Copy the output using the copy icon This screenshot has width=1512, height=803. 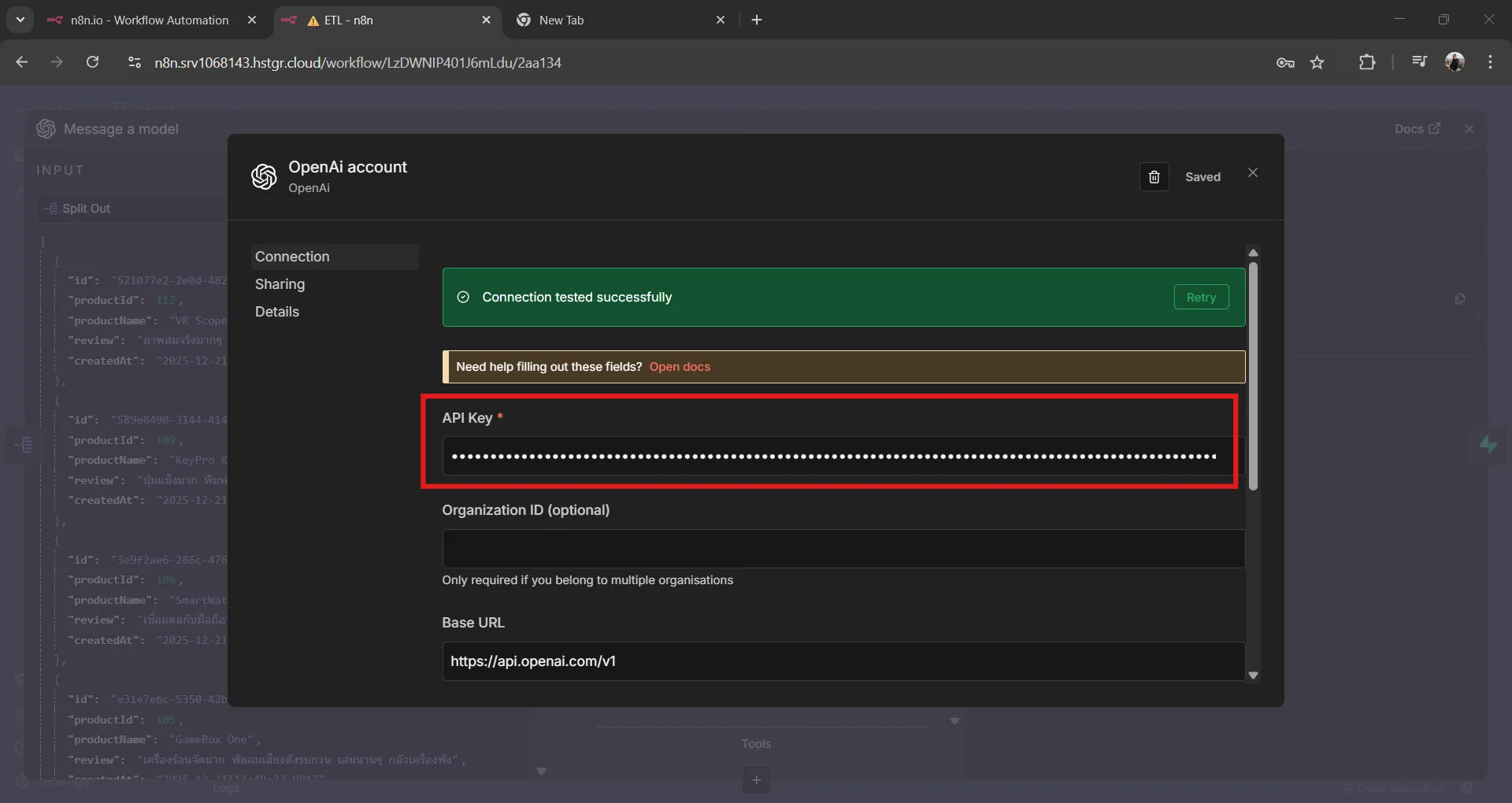pyautogui.click(x=1460, y=299)
